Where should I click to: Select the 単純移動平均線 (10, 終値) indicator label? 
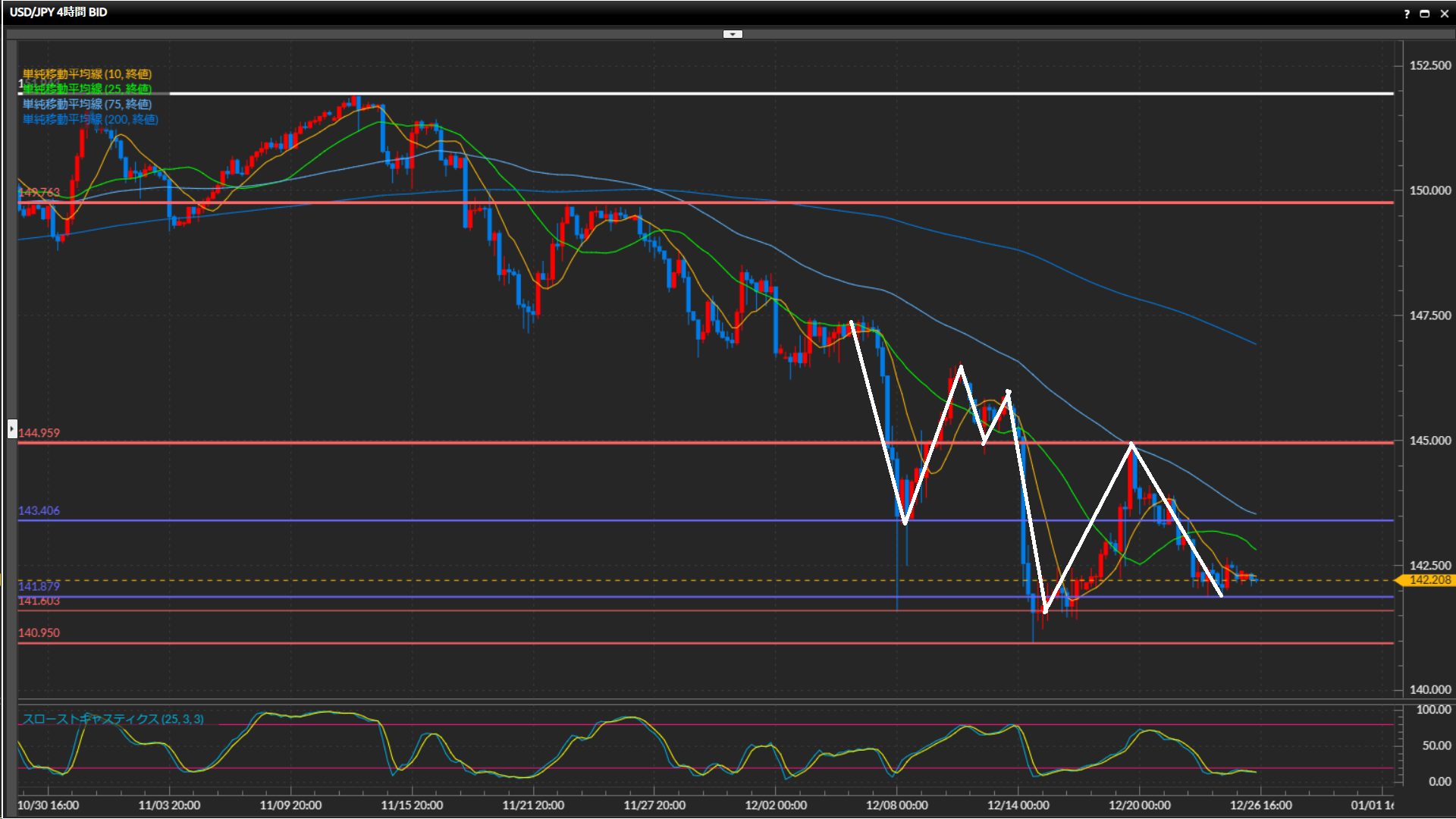click(x=87, y=74)
